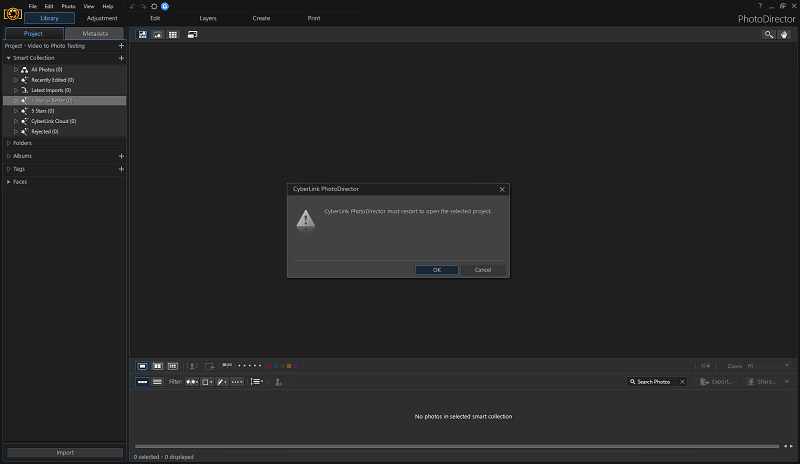Switch to browser grid mode icon
This screenshot has height=464, width=800.
click(x=173, y=35)
